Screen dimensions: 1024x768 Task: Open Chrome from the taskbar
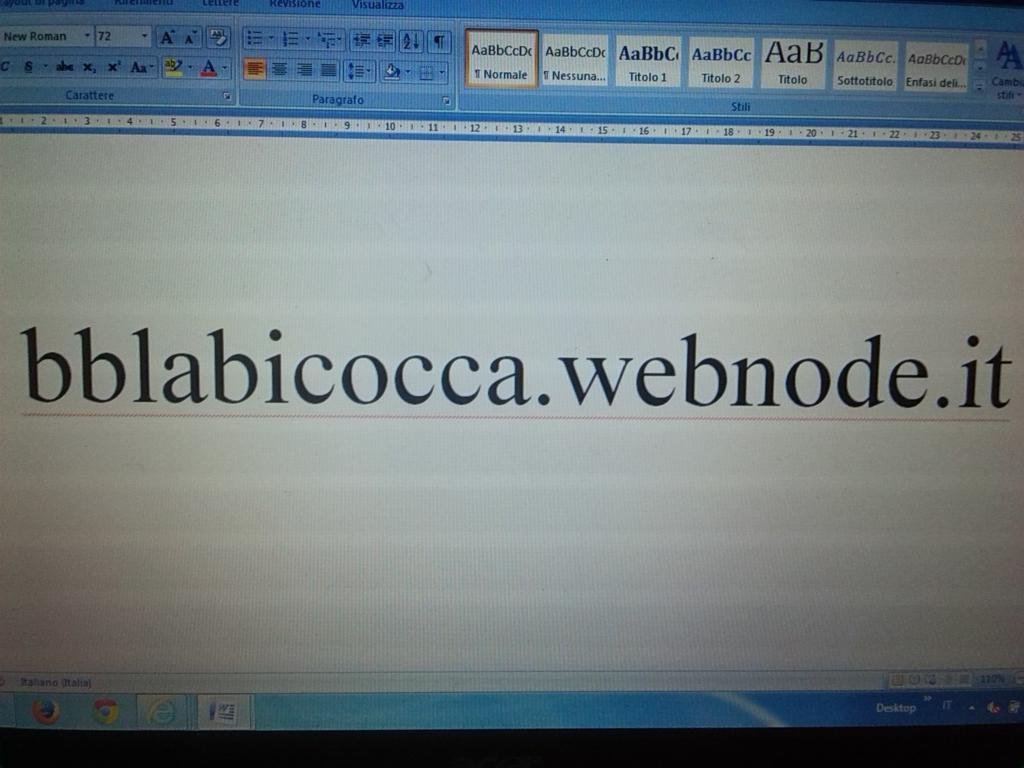pyautogui.click(x=104, y=711)
